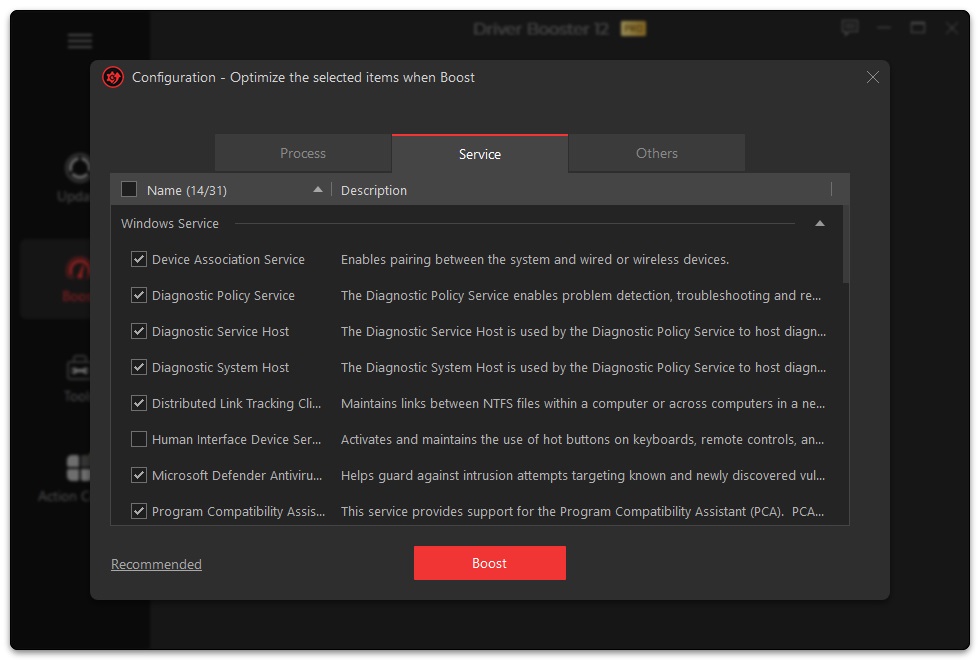The image size is (980, 660).
Task: Click the Description column header
Action: click(374, 191)
